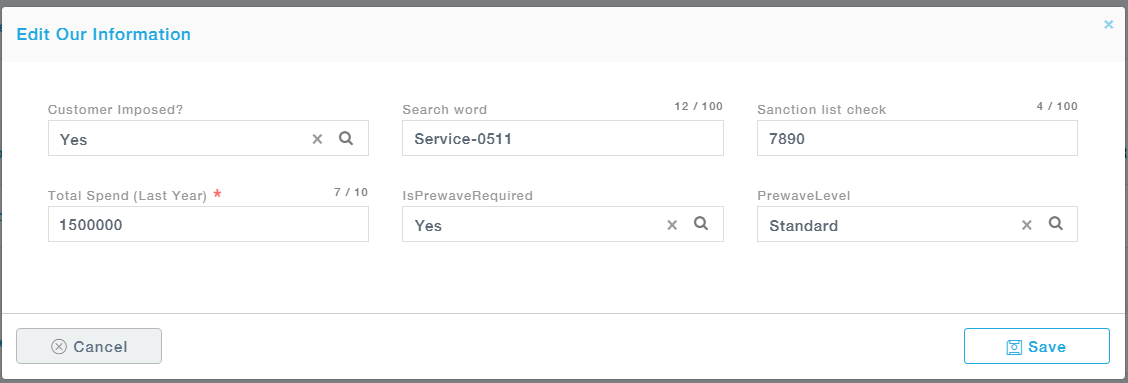Close the Edit Our Information dialog

[x=1109, y=24]
